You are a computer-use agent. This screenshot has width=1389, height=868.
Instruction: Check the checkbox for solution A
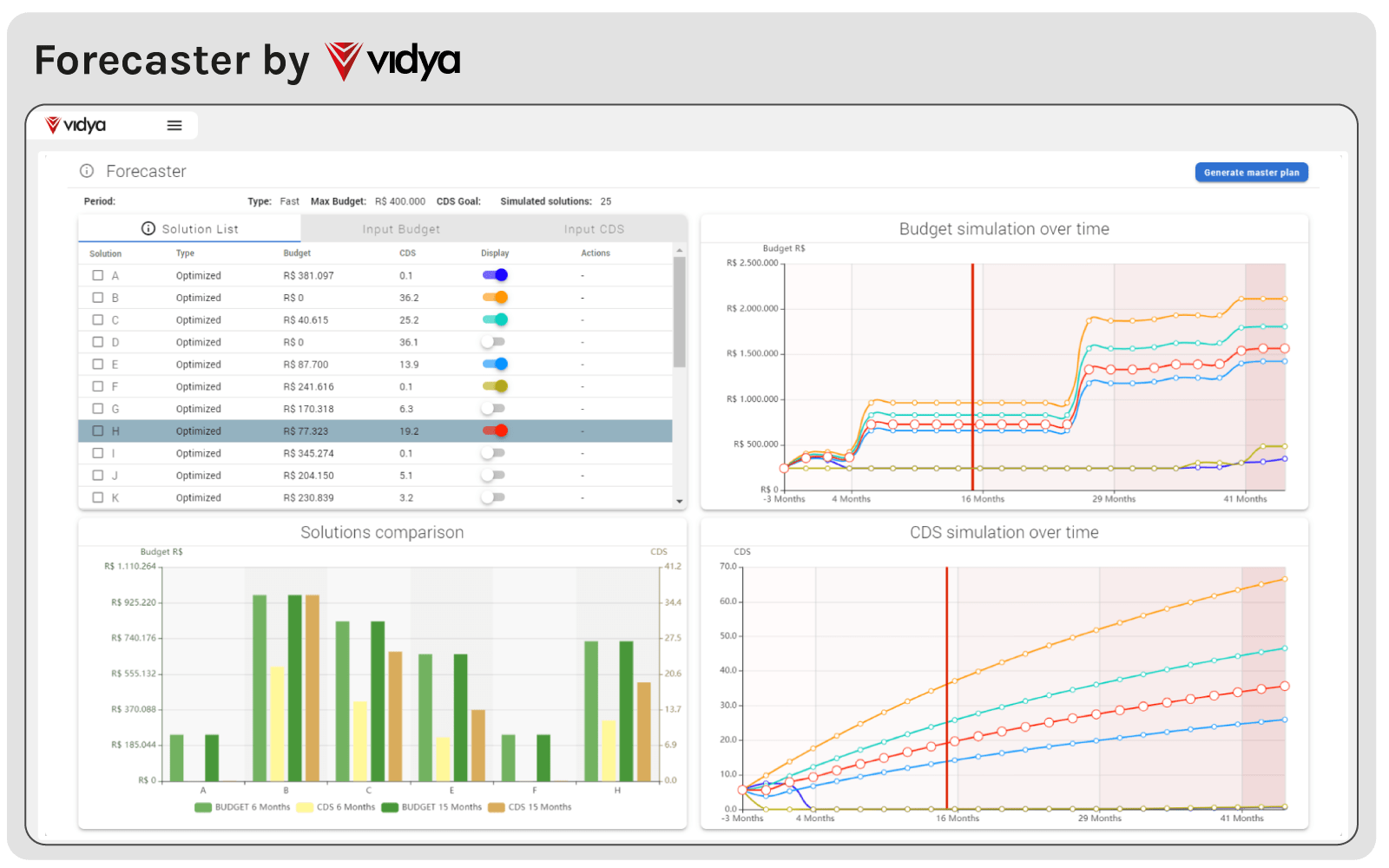pyautogui.click(x=98, y=275)
